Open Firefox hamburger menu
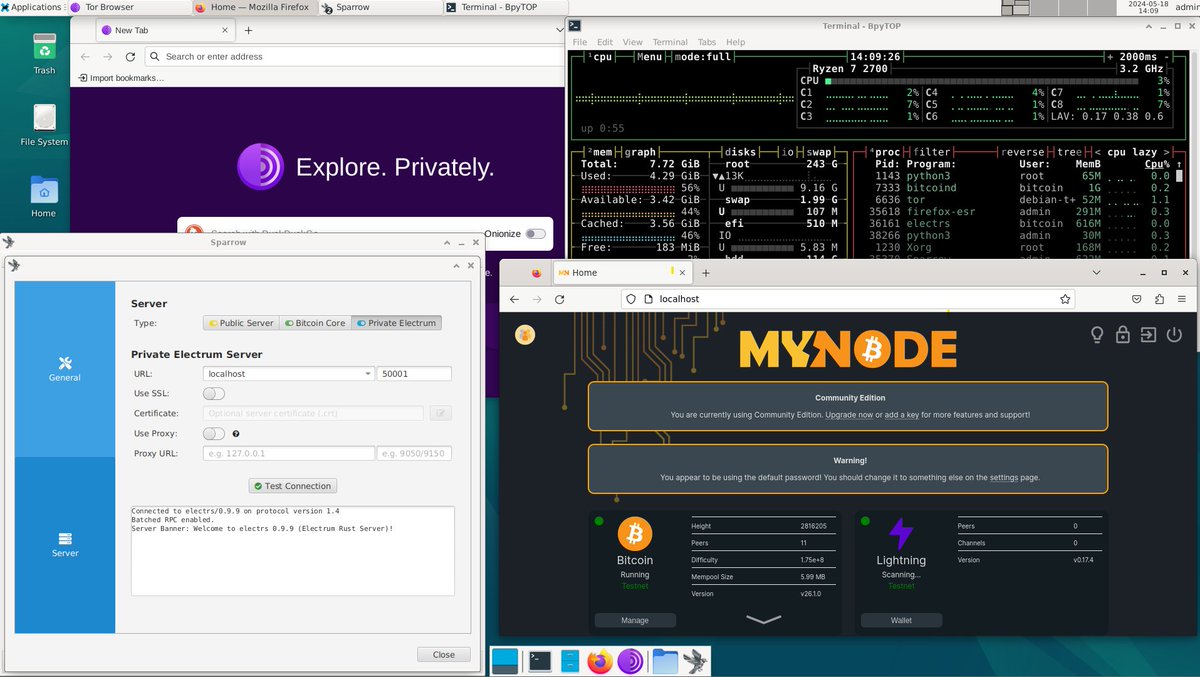The height and width of the screenshot is (677, 1200). pos(1182,299)
